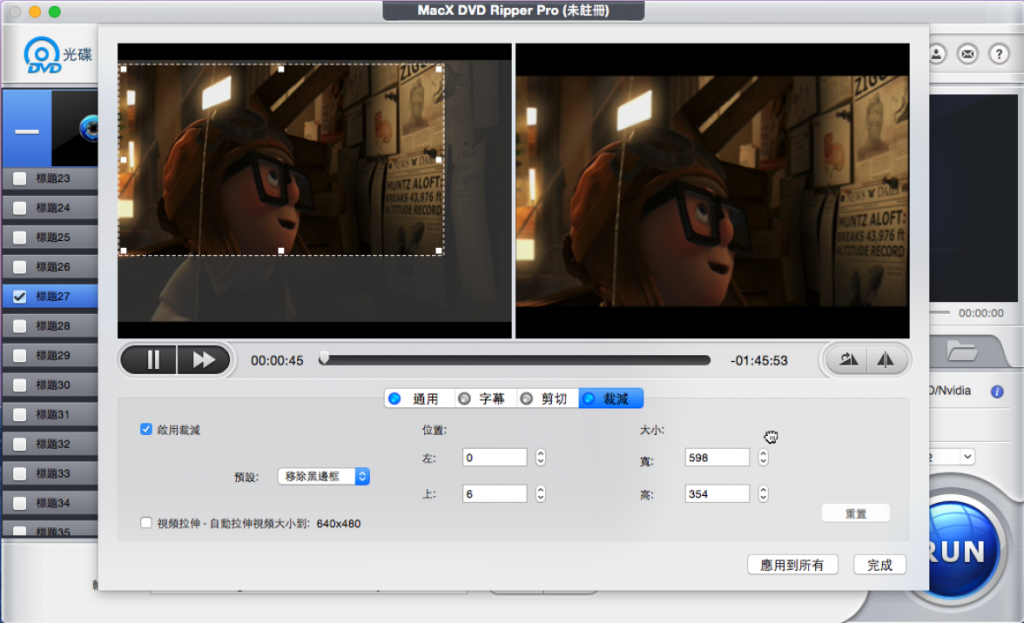The width and height of the screenshot is (1024, 623).
Task: Open help with the question mark icon
Action: point(999,54)
